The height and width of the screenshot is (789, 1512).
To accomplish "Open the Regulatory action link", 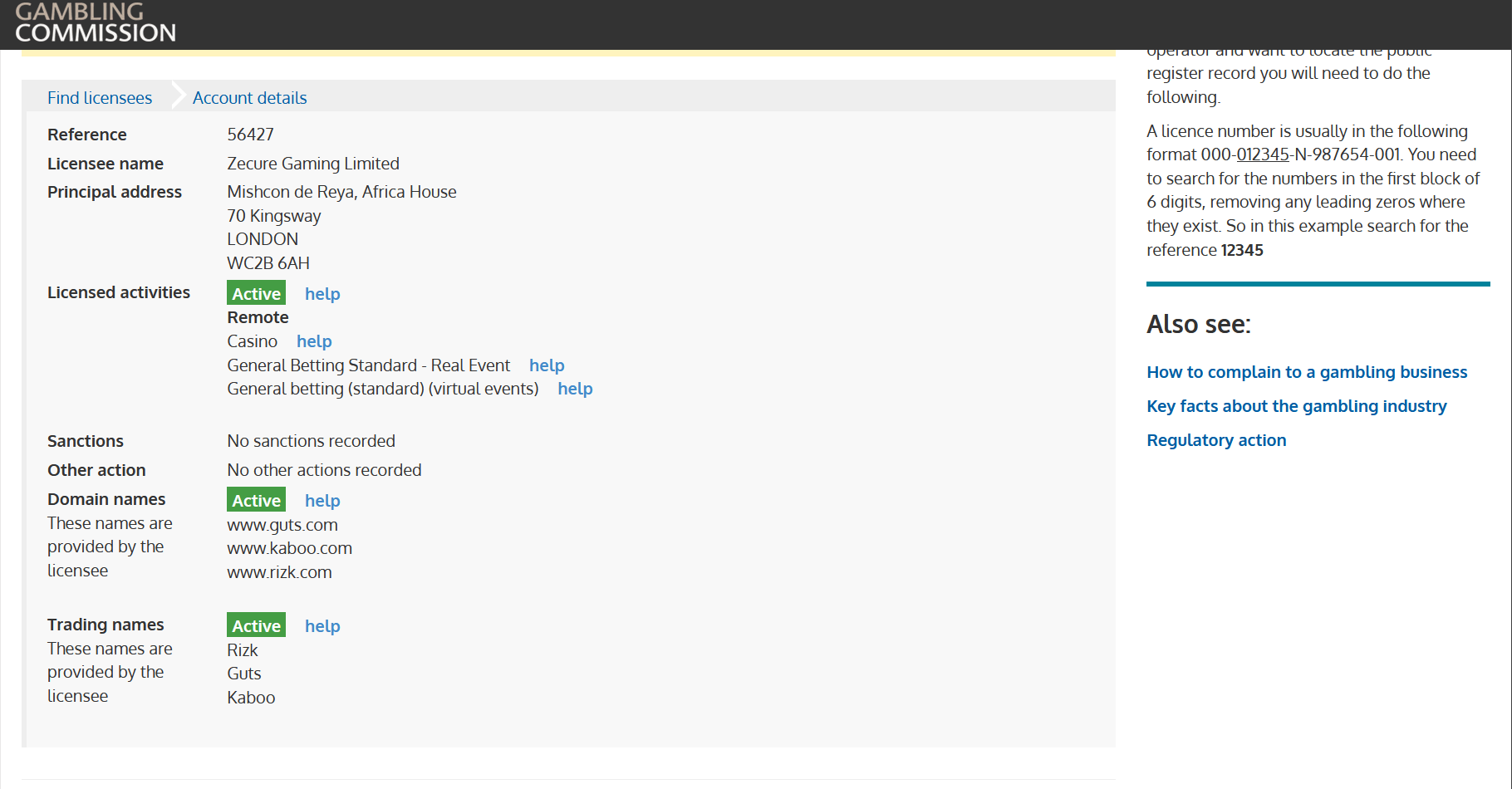I will click(1216, 440).
